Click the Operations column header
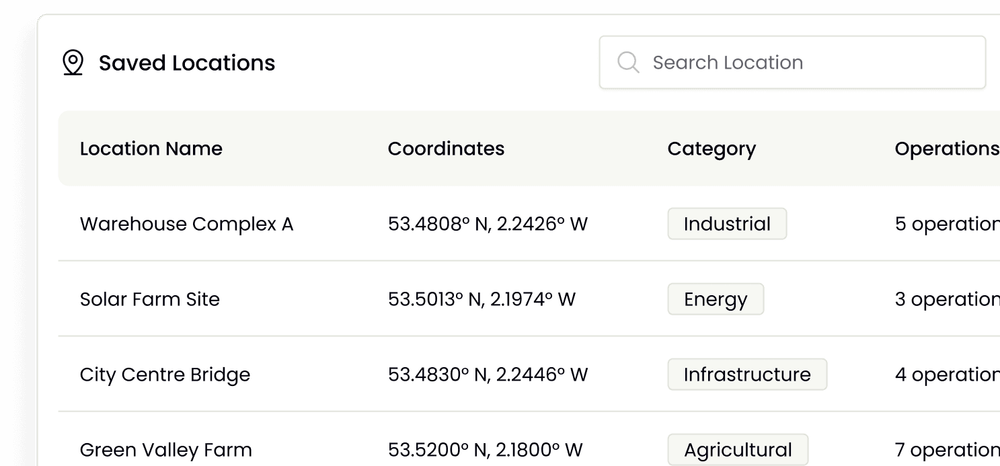This screenshot has width=1000, height=466. (946, 149)
